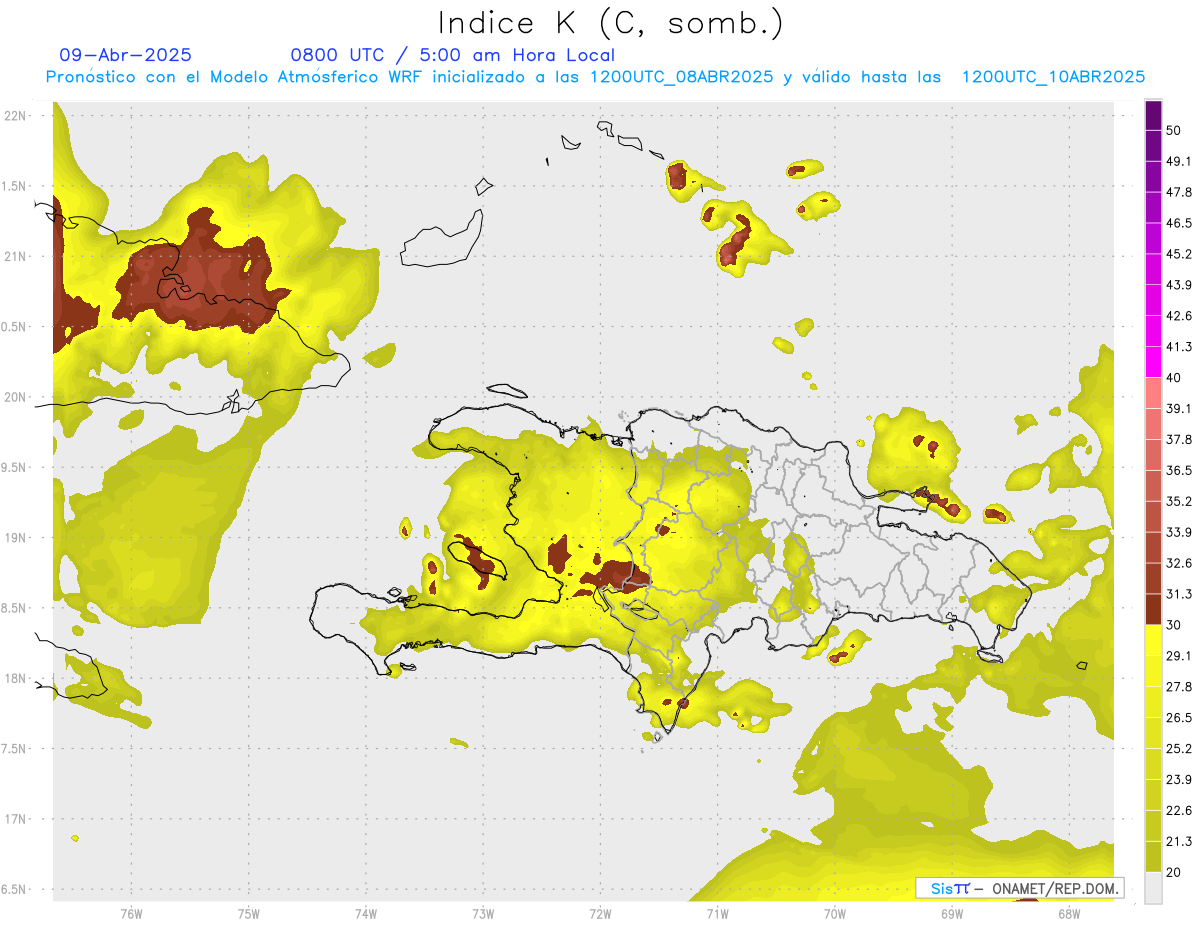Click the light gray swatch below 20

[1153, 887]
